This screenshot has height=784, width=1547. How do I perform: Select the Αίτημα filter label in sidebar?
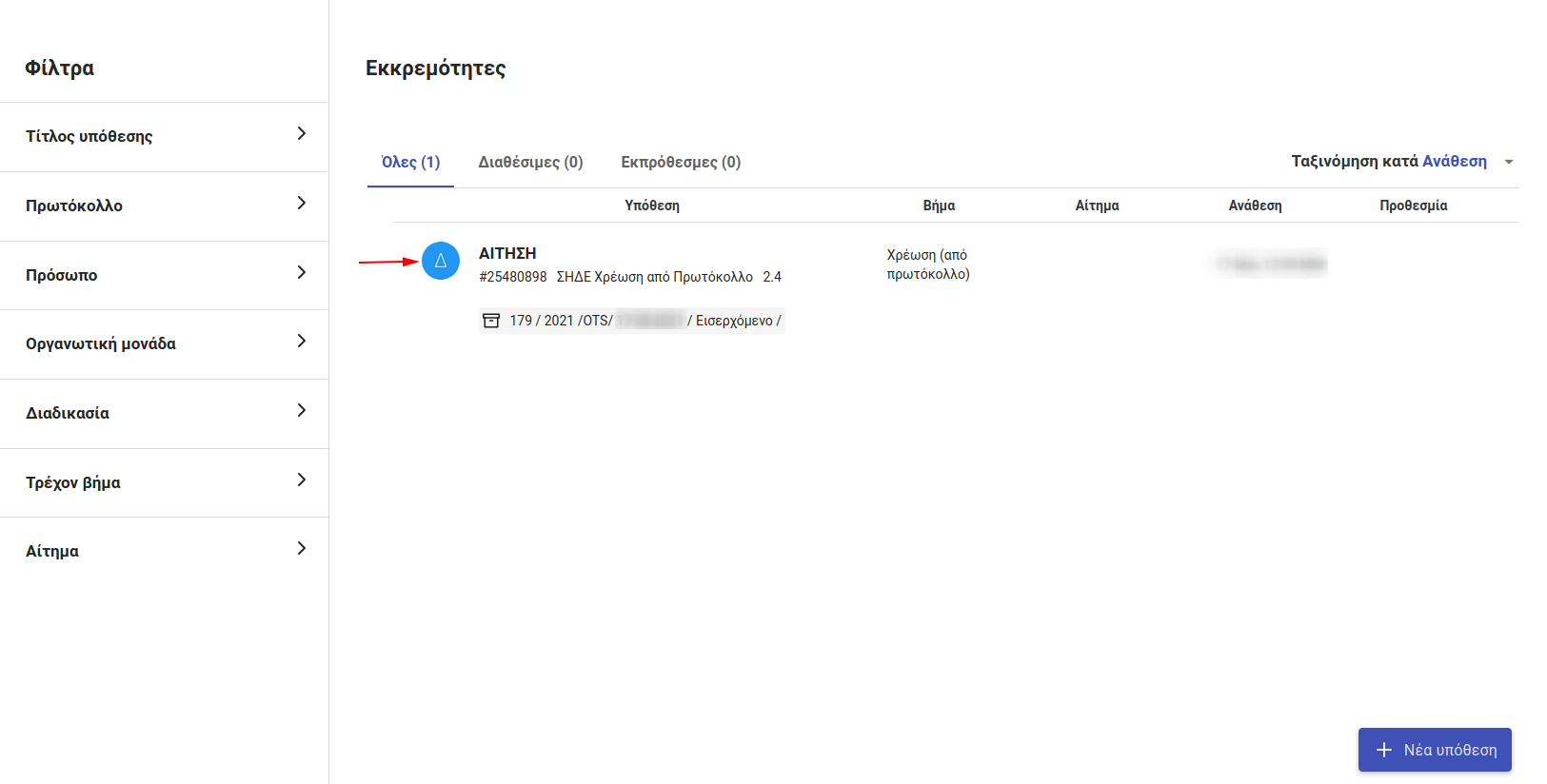click(x=52, y=551)
